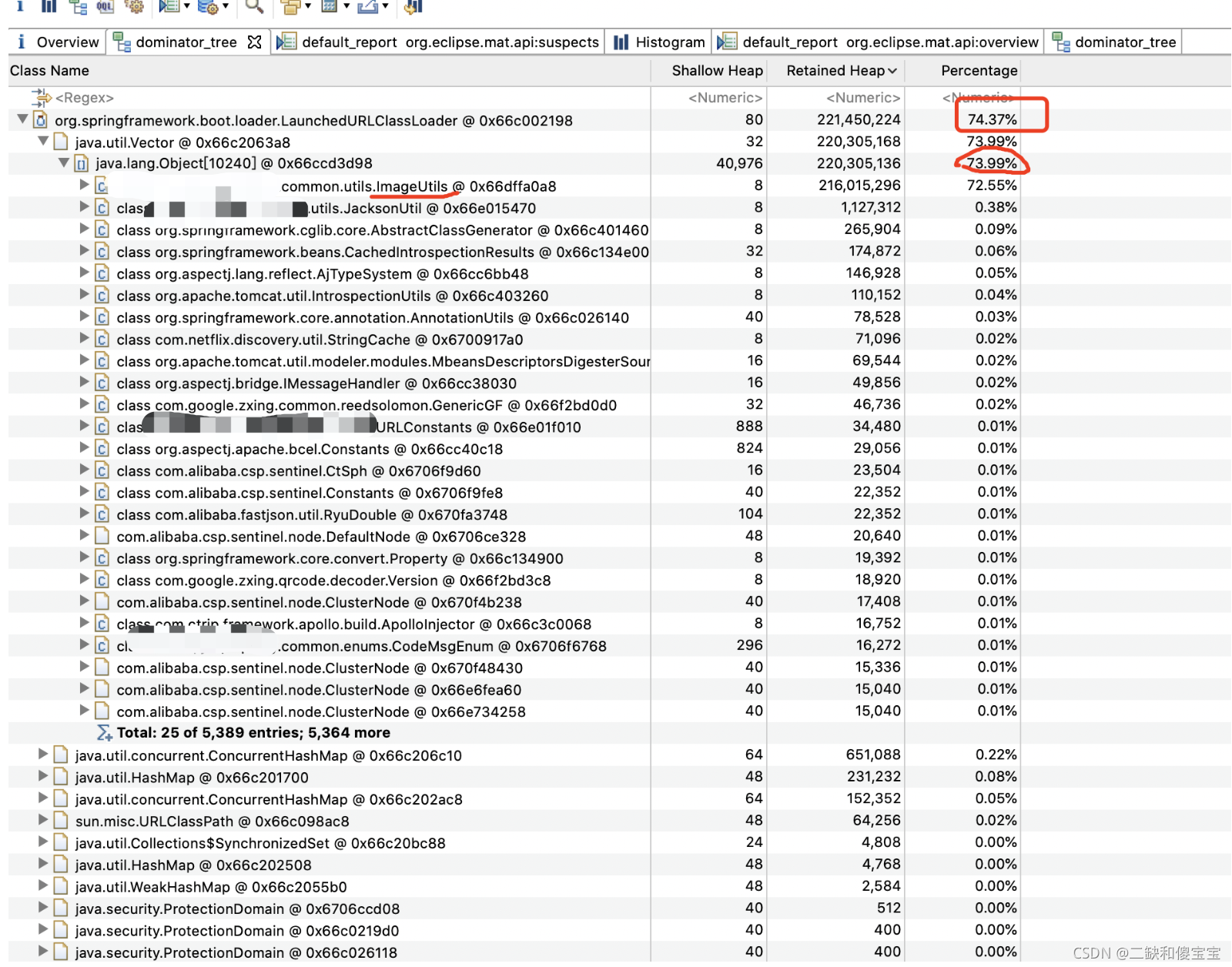Image resolution: width=1232 pixels, height=967 pixels.
Task: Click Shallow Heap Numeric filter field
Action: (x=725, y=98)
